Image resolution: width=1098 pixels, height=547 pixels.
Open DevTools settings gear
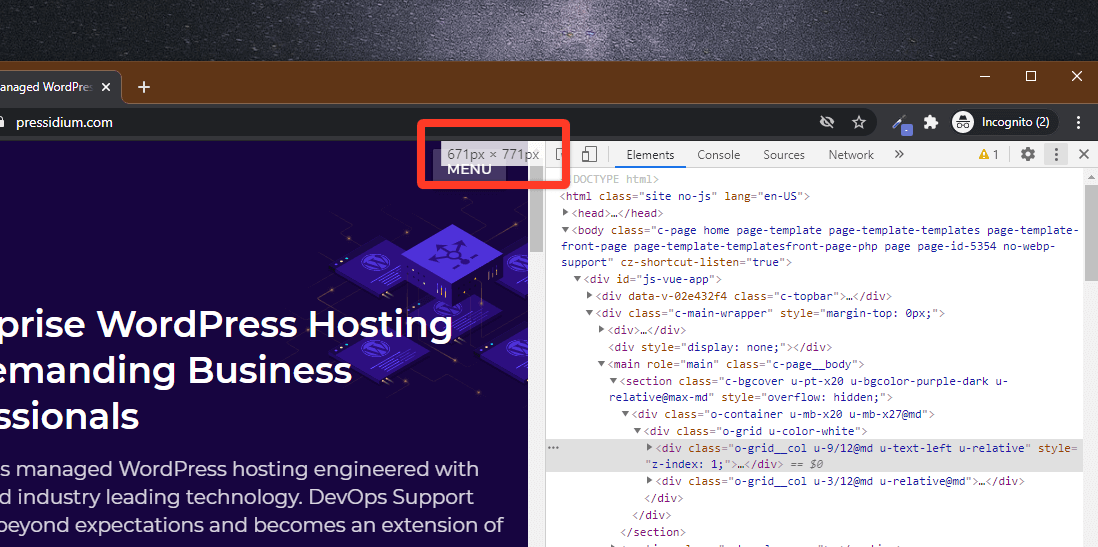[x=1027, y=155]
